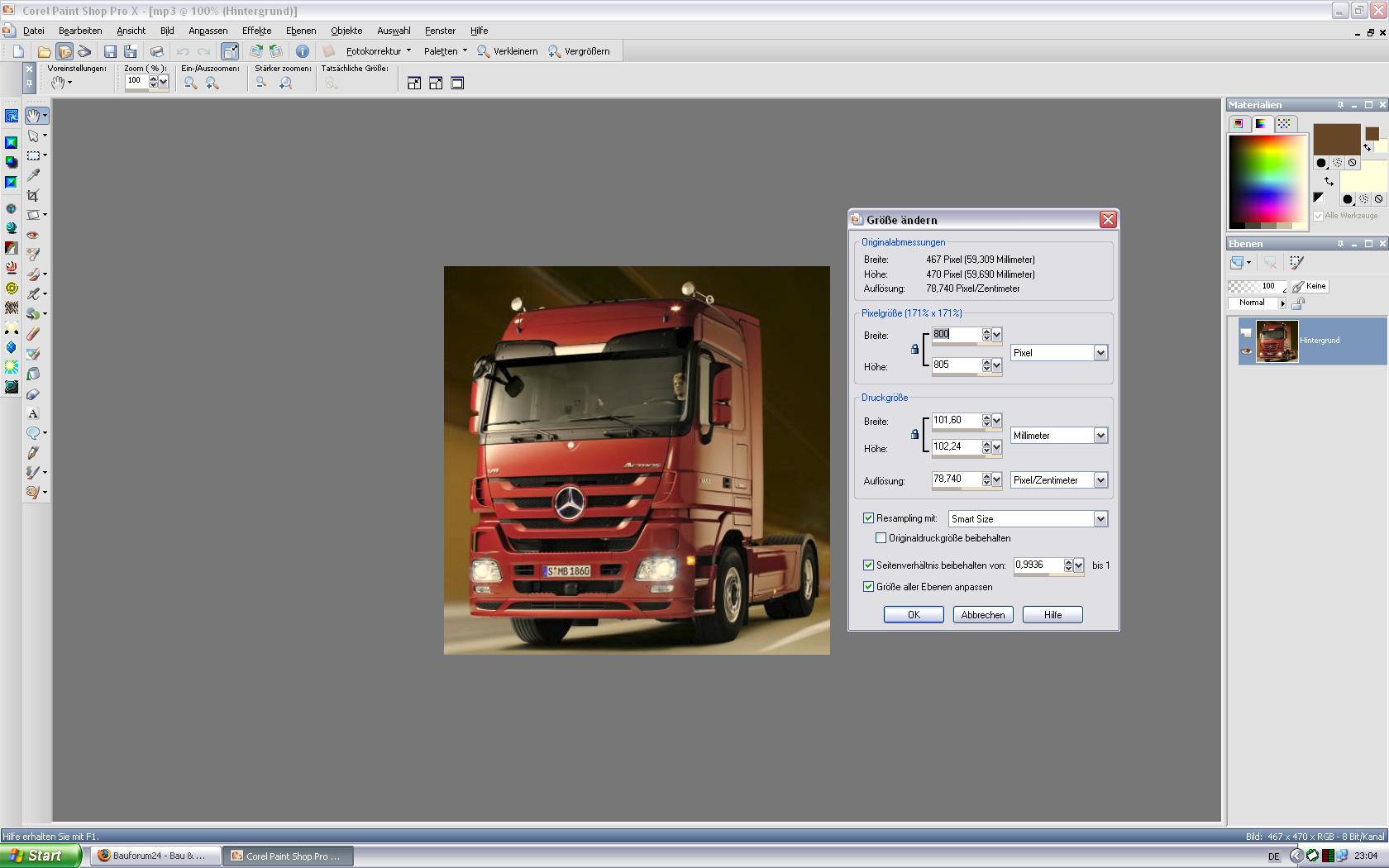
Task: Click the pixel Höhe input field
Action: [x=956, y=365]
